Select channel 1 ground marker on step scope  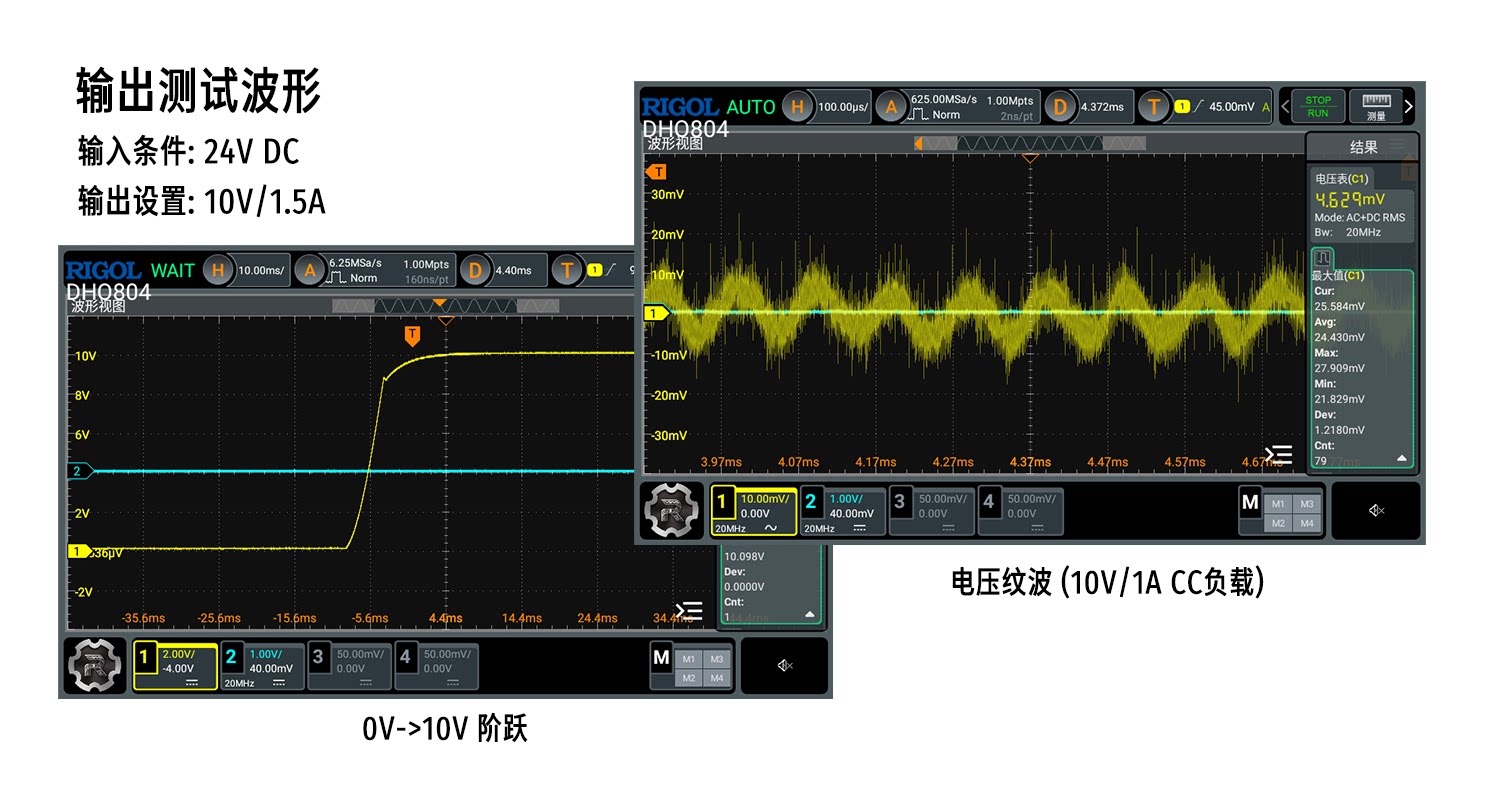click(x=78, y=550)
